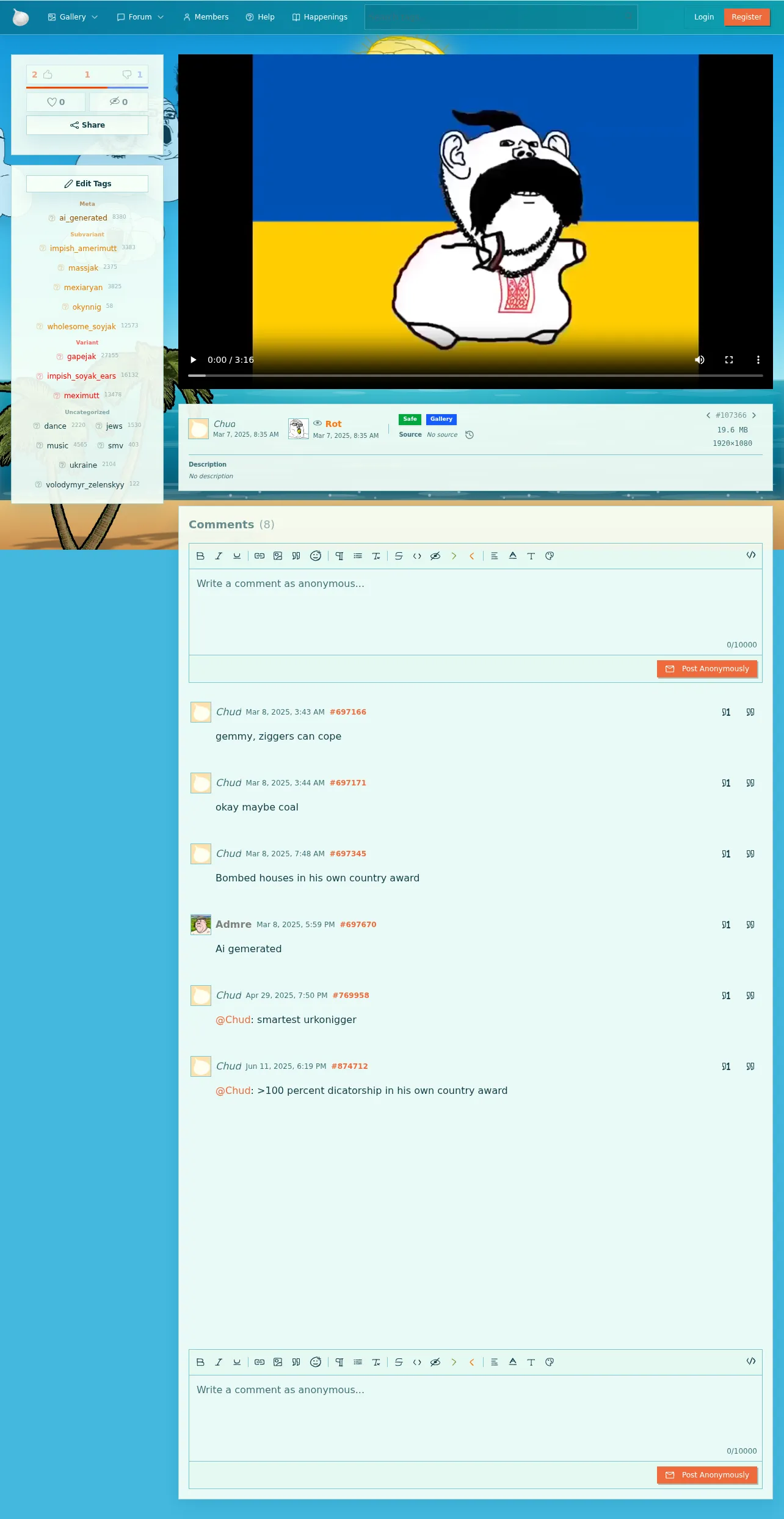
Task: Toggle source-code view in top editor
Action: (751, 555)
